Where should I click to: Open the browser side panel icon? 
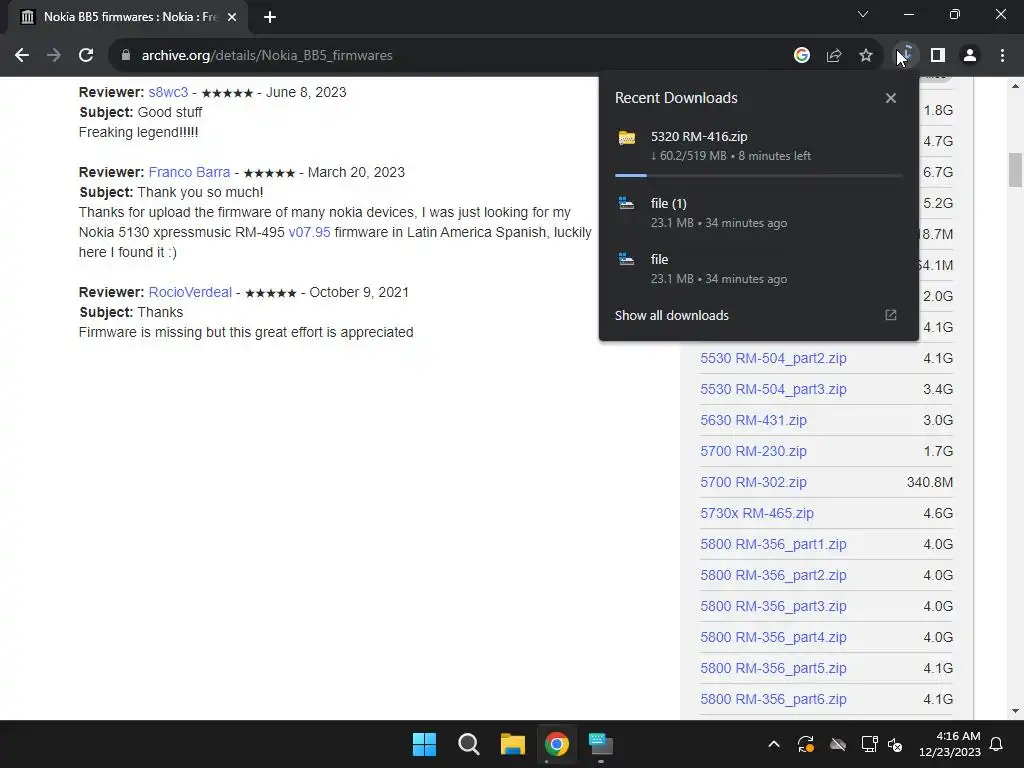pos(938,56)
